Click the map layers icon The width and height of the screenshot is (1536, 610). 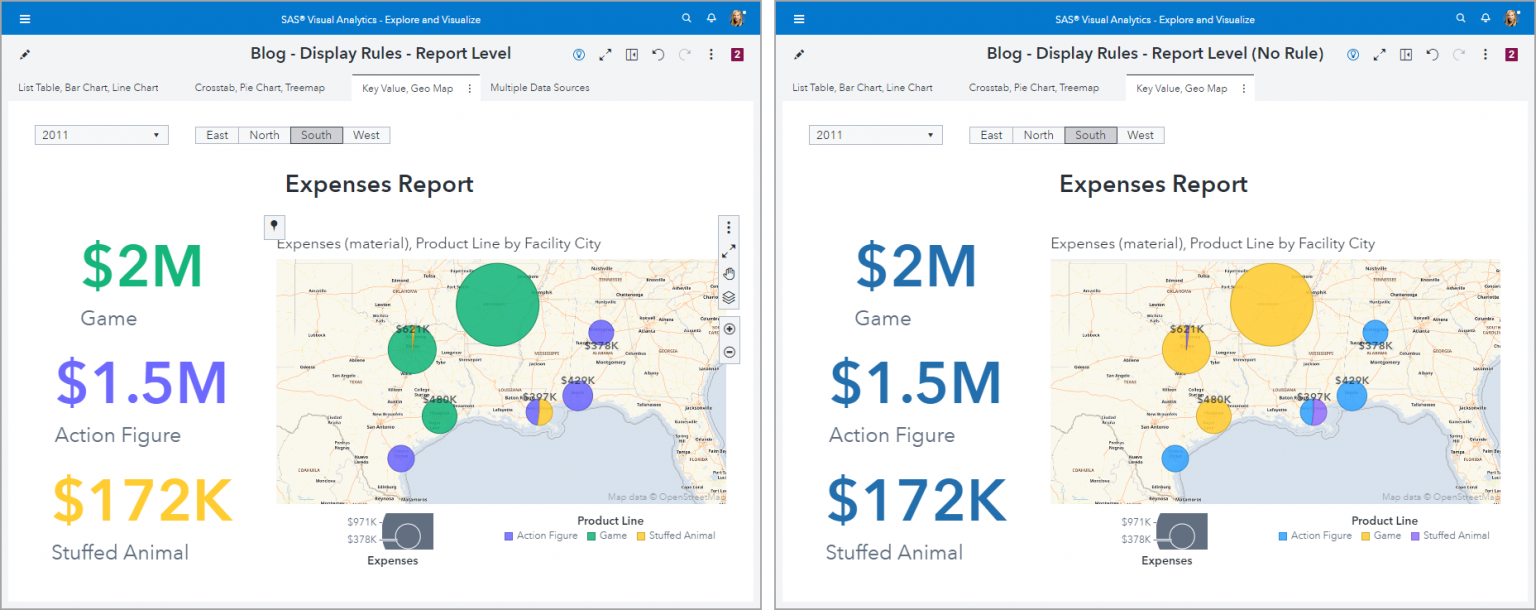(729, 297)
